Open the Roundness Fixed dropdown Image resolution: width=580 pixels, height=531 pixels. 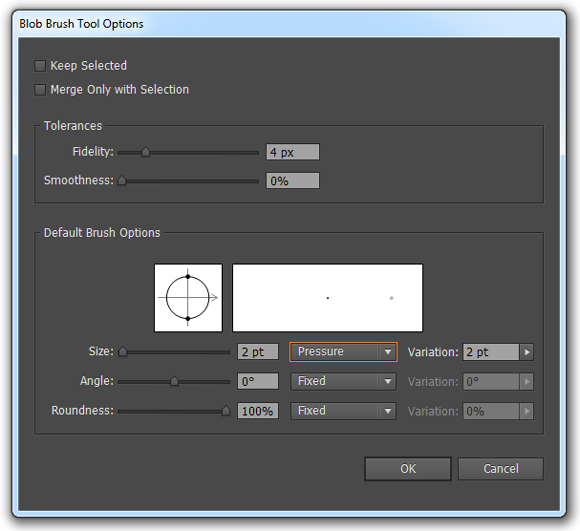(343, 411)
